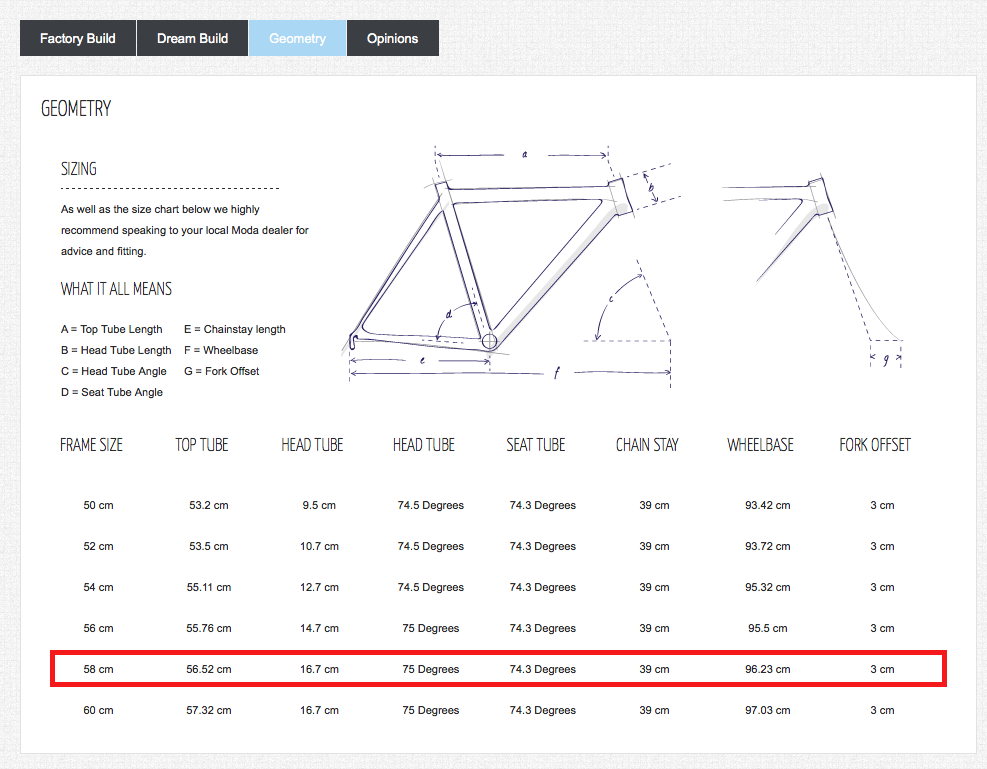The width and height of the screenshot is (987, 769).
Task: Click the FRAME SIZE column header
Action: [x=91, y=445]
